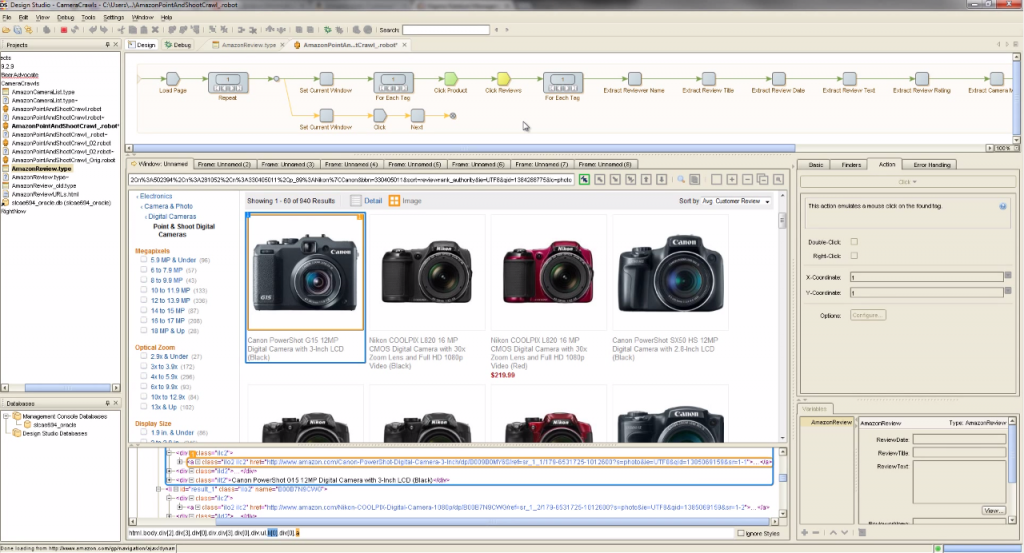Select the Next step in lower branch

click(417, 116)
